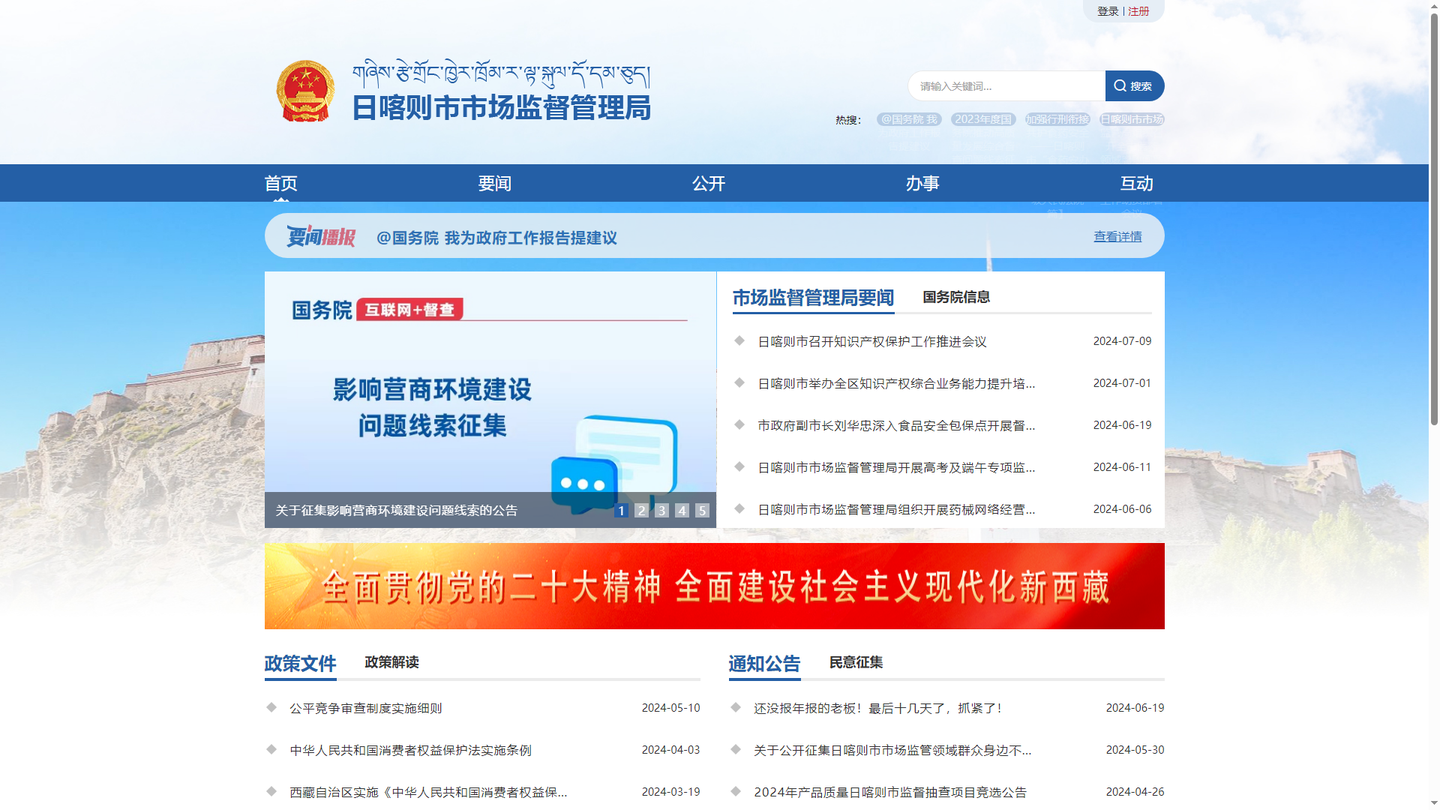
Task: Switch to 民意征集 tab
Action: point(856,662)
